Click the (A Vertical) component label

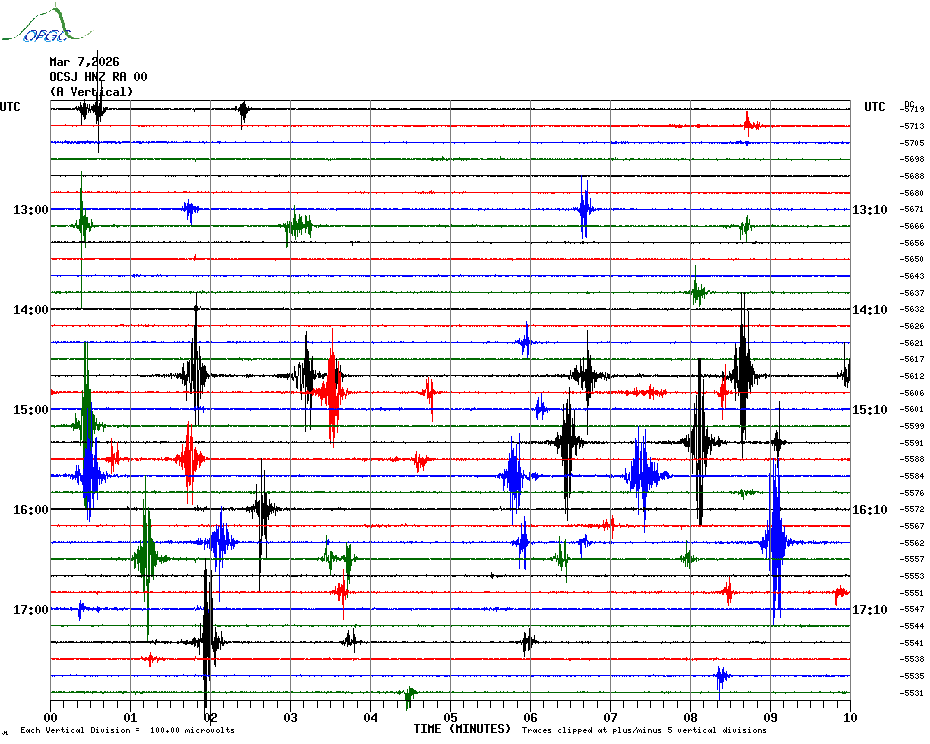tap(91, 92)
